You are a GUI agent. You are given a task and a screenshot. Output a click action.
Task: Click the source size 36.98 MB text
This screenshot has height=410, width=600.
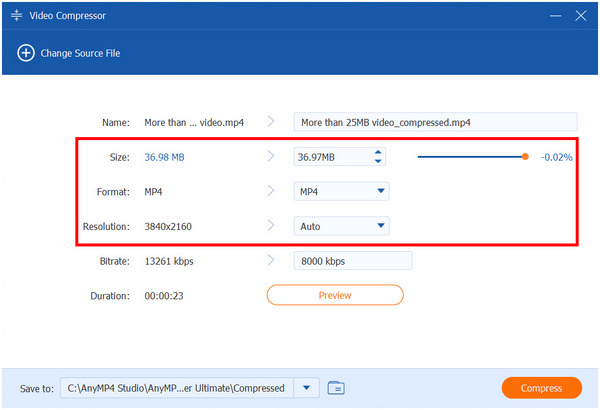click(x=164, y=157)
